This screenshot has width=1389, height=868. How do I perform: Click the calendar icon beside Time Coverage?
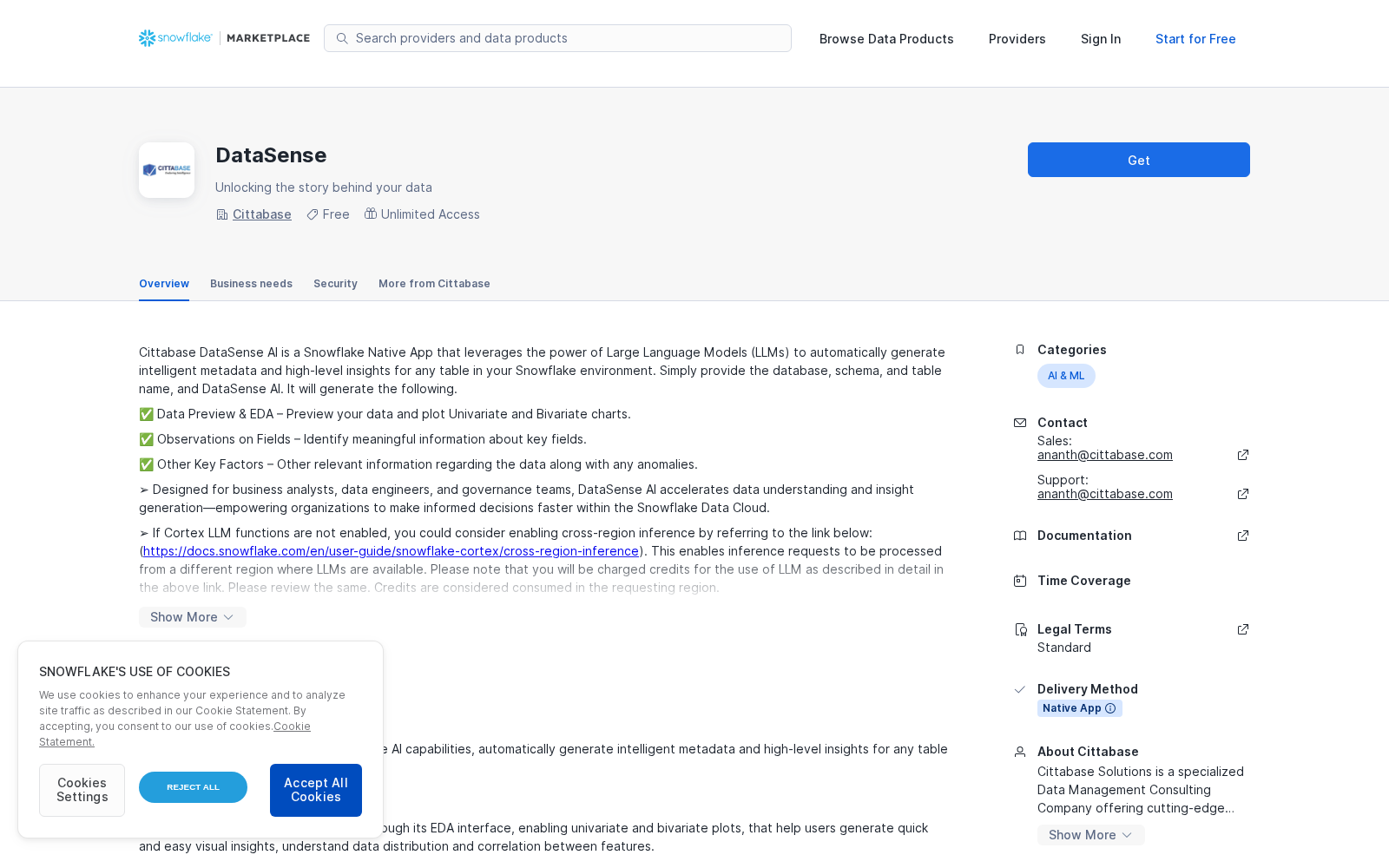pos(1020,581)
